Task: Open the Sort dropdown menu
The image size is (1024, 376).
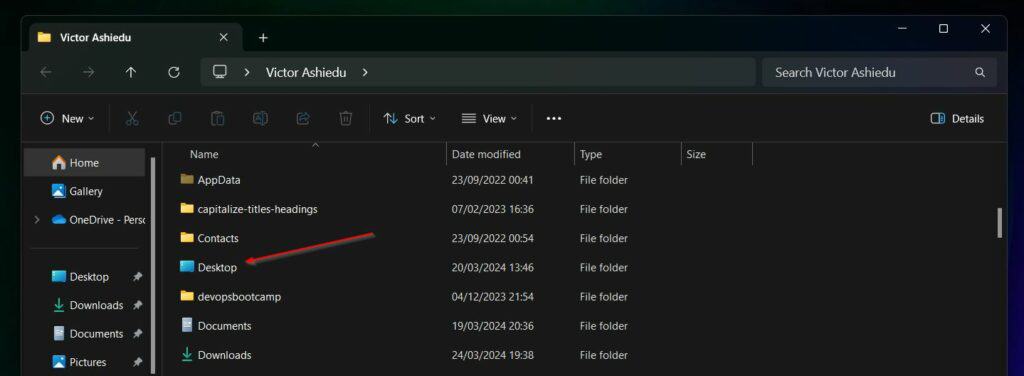Action: 409,118
